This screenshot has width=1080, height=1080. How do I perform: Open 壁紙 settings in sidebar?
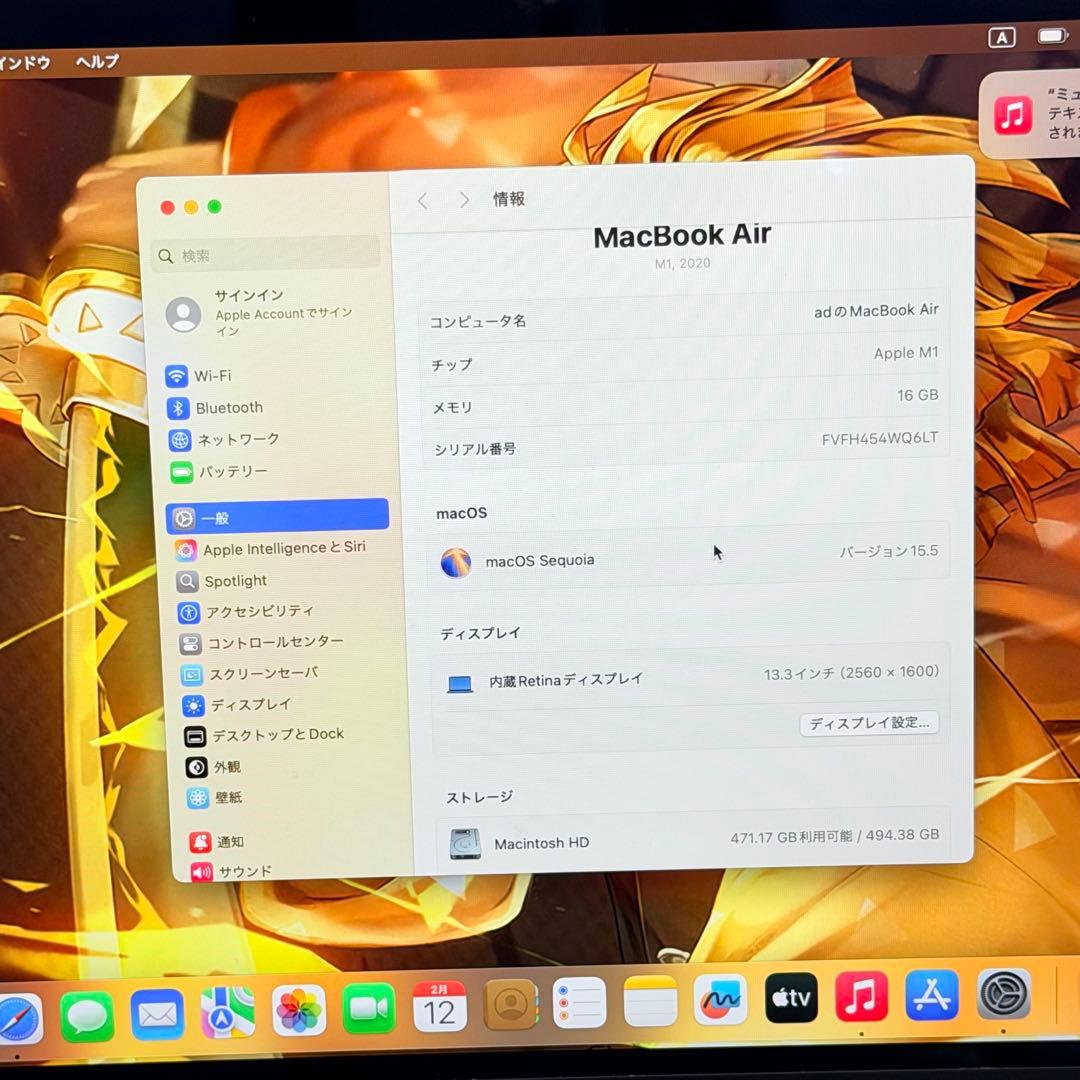215,798
